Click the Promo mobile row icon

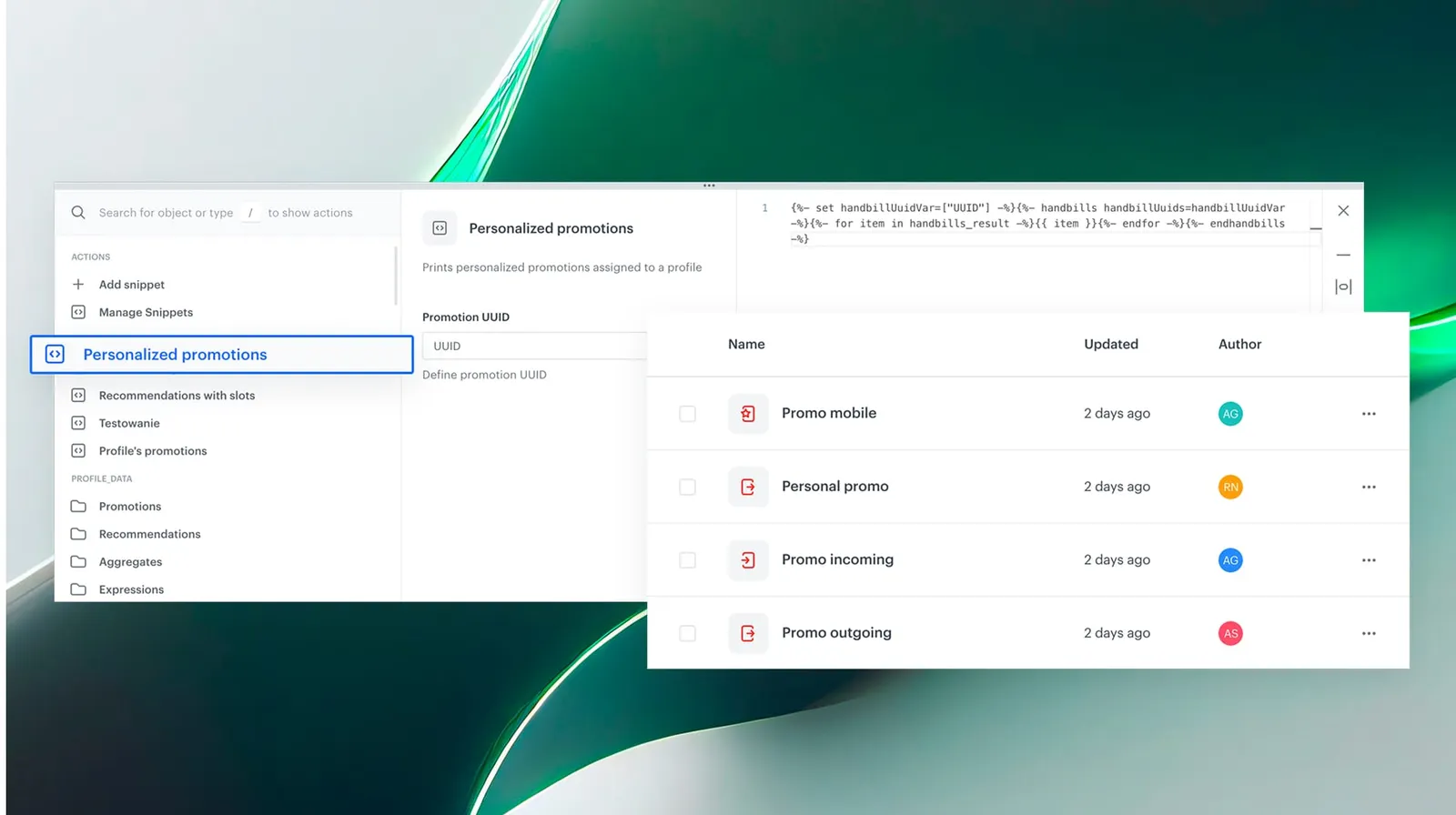coord(748,414)
